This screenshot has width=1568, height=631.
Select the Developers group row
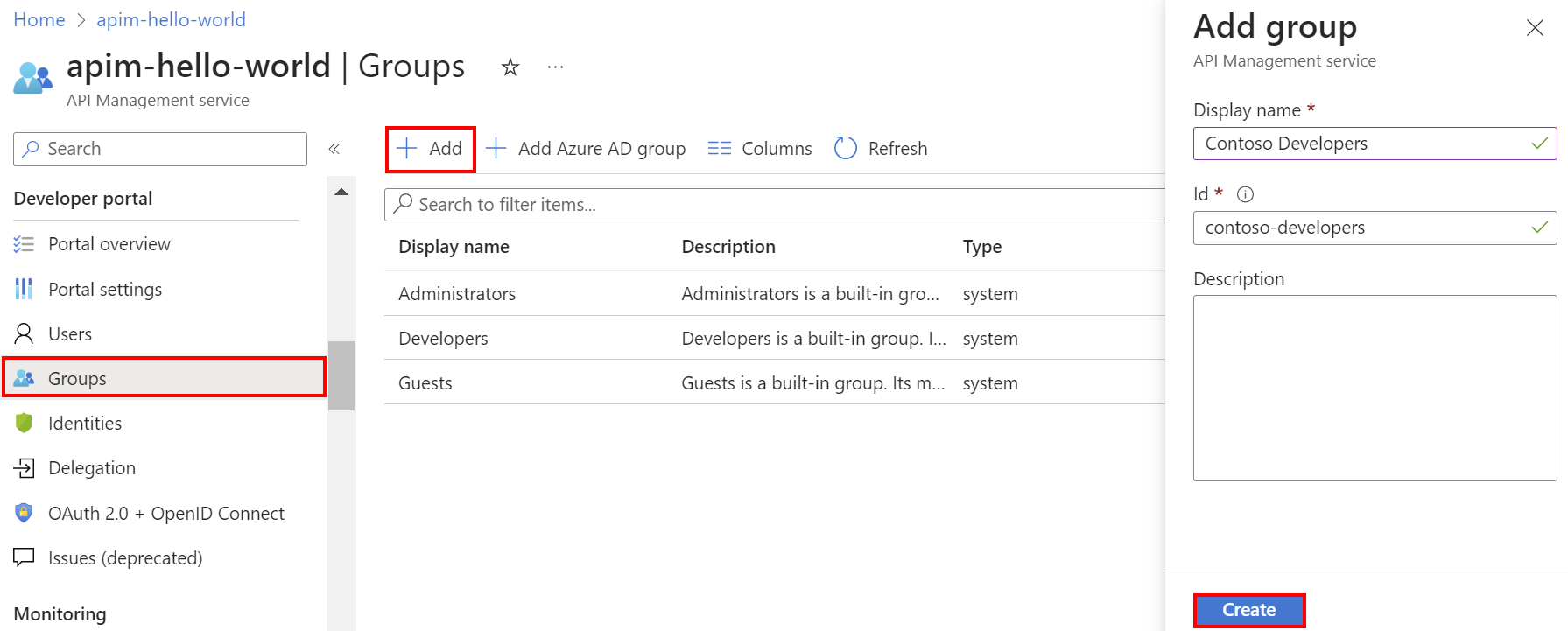click(x=444, y=339)
